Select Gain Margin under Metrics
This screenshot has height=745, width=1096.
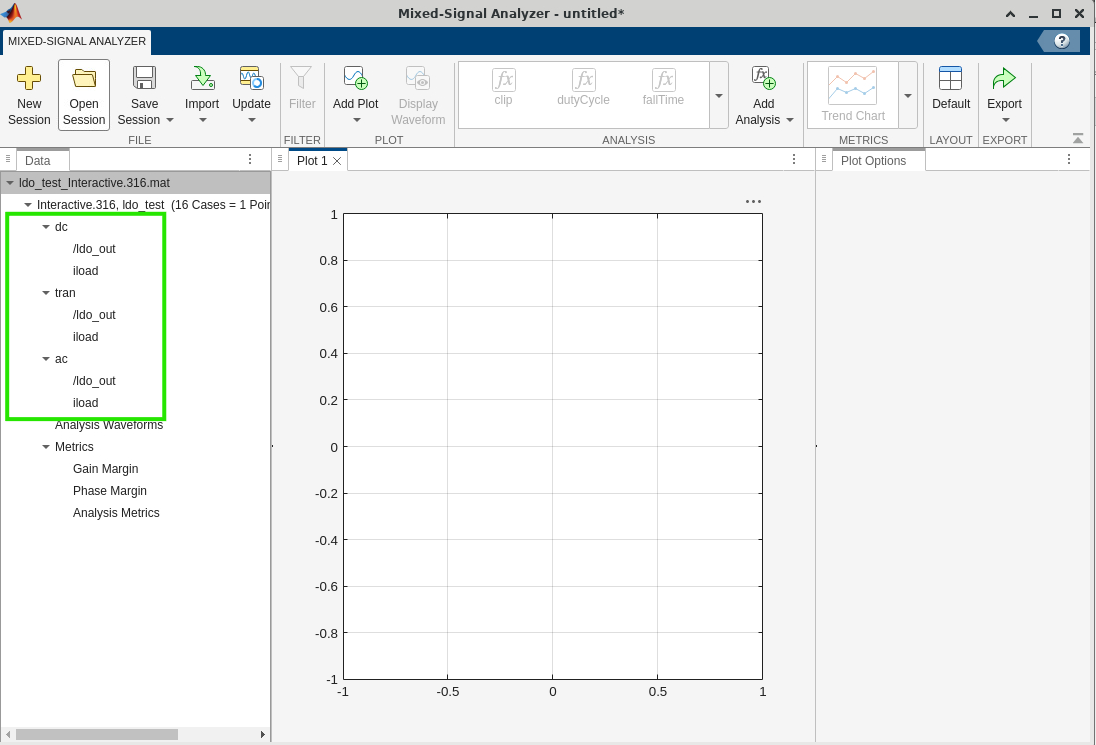(105, 468)
